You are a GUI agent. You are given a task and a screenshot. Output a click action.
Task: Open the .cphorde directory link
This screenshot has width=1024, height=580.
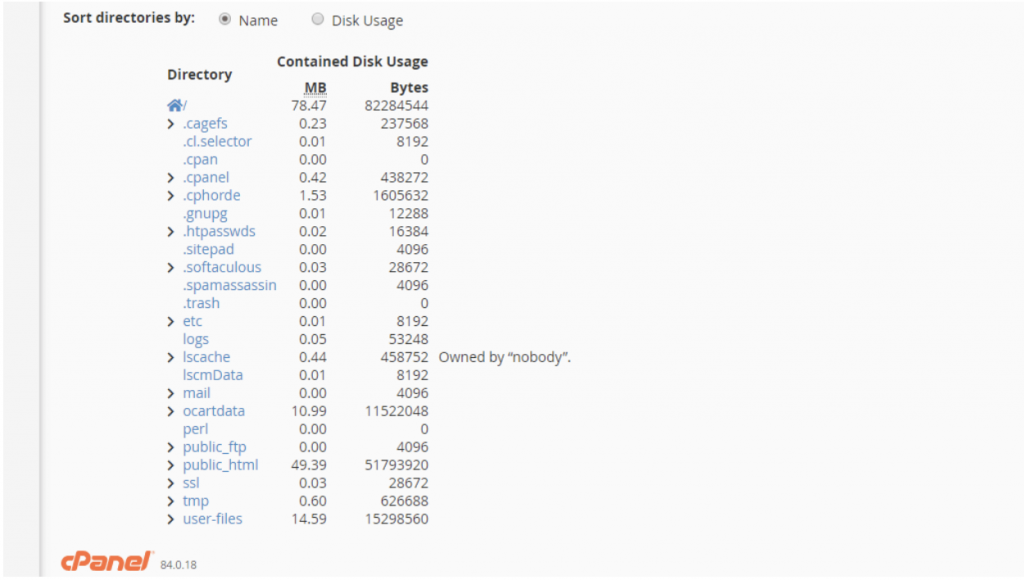[212, 195]
